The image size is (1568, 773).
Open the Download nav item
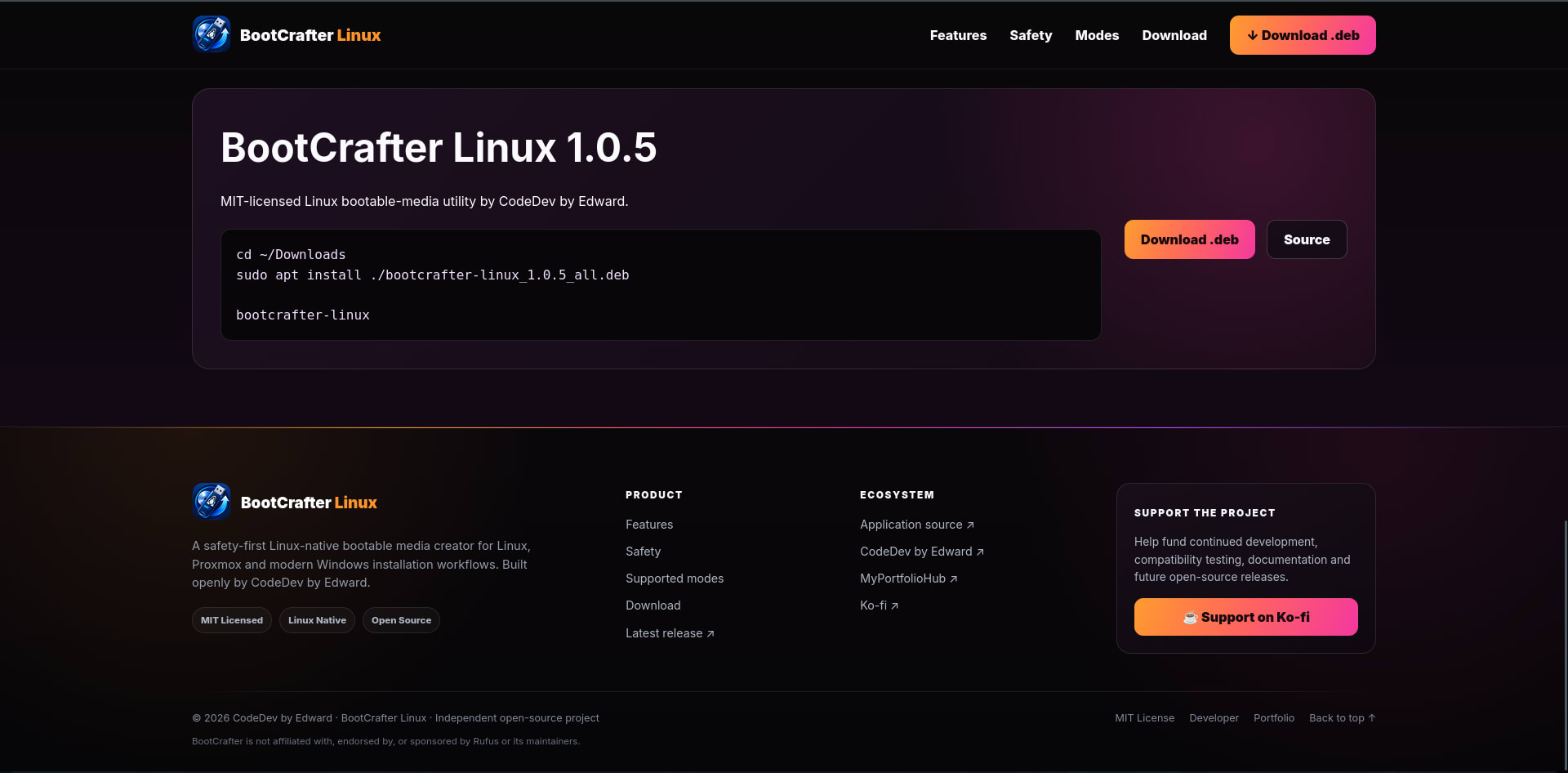coord(1174,35)
